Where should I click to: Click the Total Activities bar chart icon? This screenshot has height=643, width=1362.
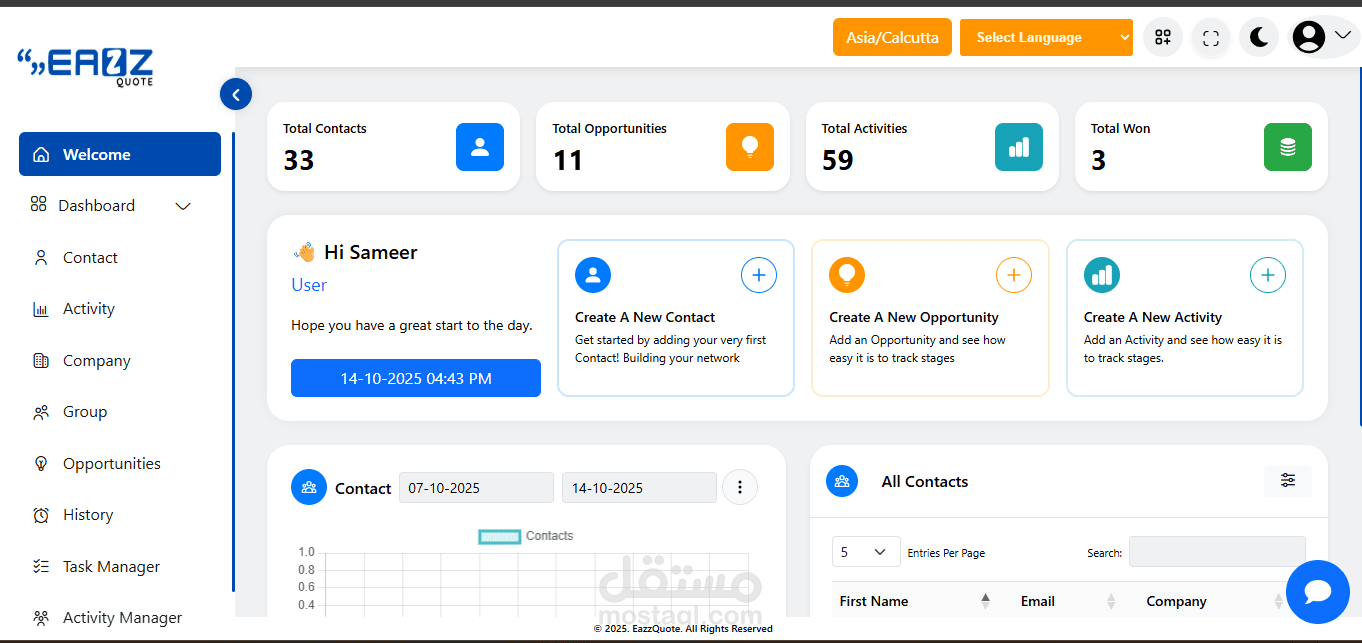(1019, 147)
